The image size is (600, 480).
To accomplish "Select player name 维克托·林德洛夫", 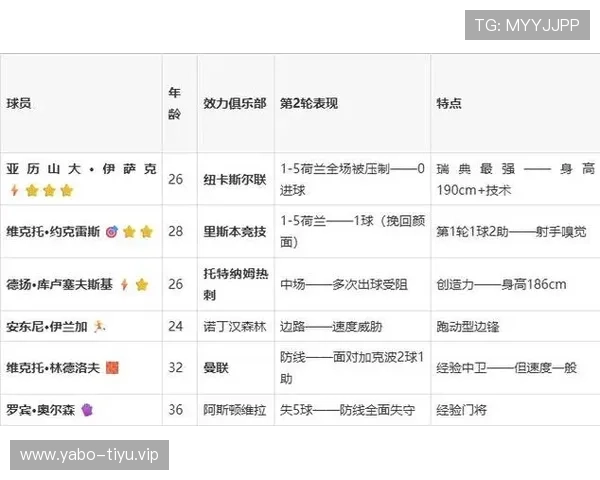I will (53, 368).
